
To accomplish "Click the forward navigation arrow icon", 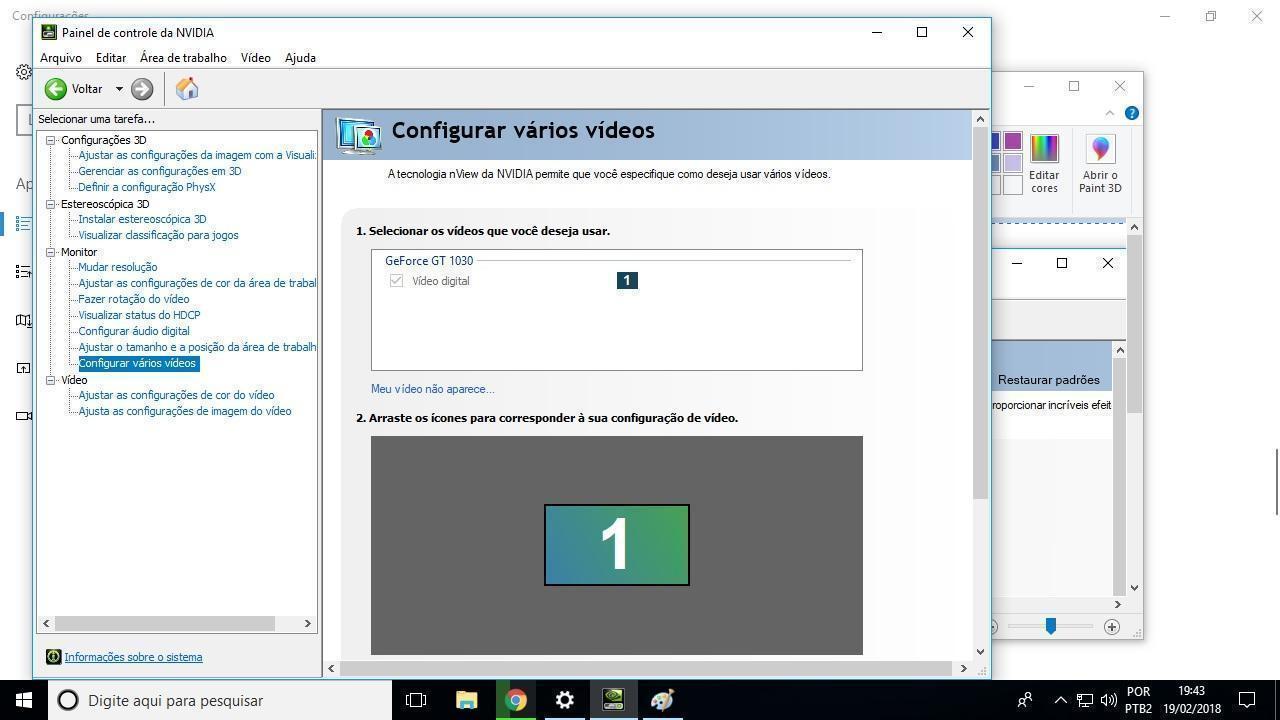I will click(142, 89).
